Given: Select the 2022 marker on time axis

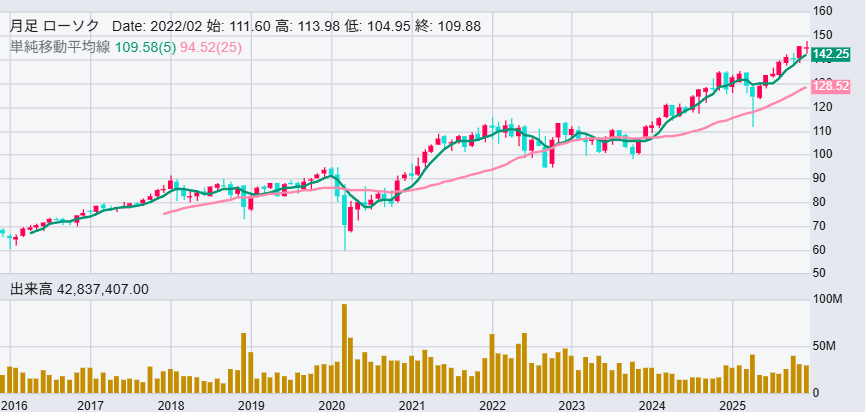Looking at the screenshot, I should coord(492,405).
